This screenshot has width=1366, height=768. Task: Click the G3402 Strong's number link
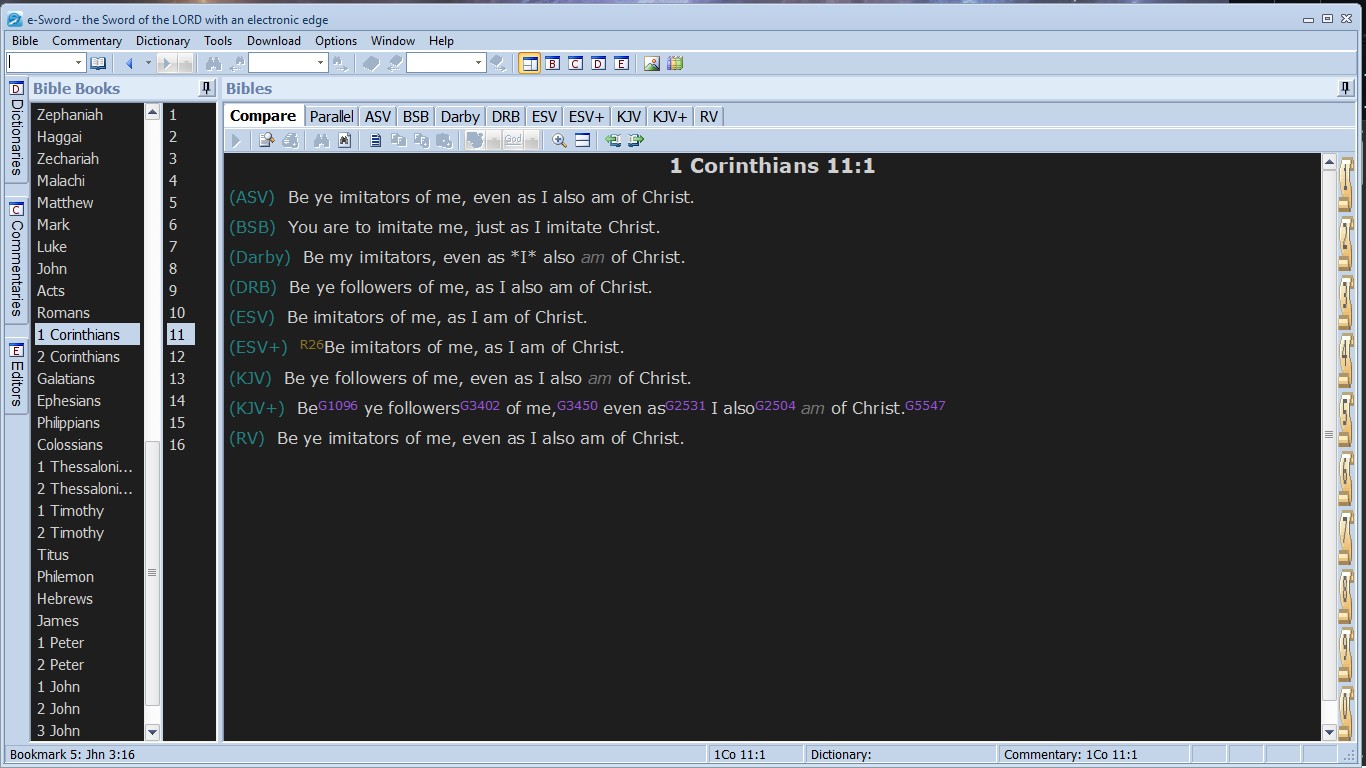(480, 406)
